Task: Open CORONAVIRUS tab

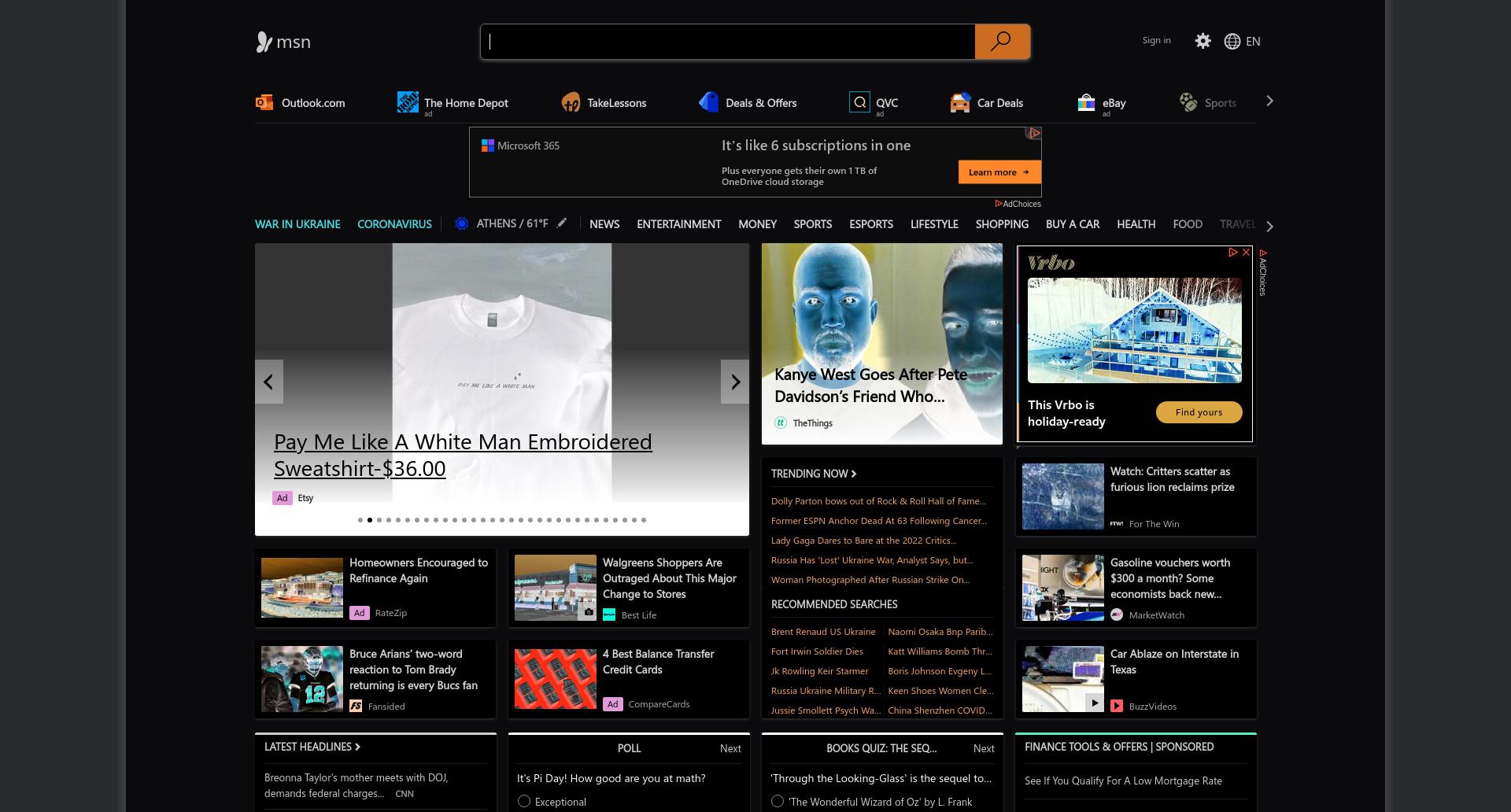Action: coord(394,224)
